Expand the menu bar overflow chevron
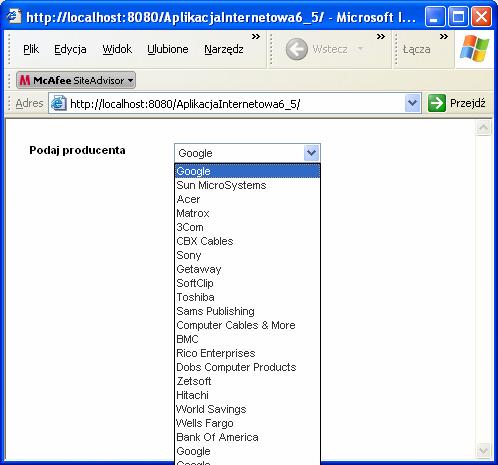Viewport: 498px width, 465px height. pyautogui.click(x=256, y=37)
